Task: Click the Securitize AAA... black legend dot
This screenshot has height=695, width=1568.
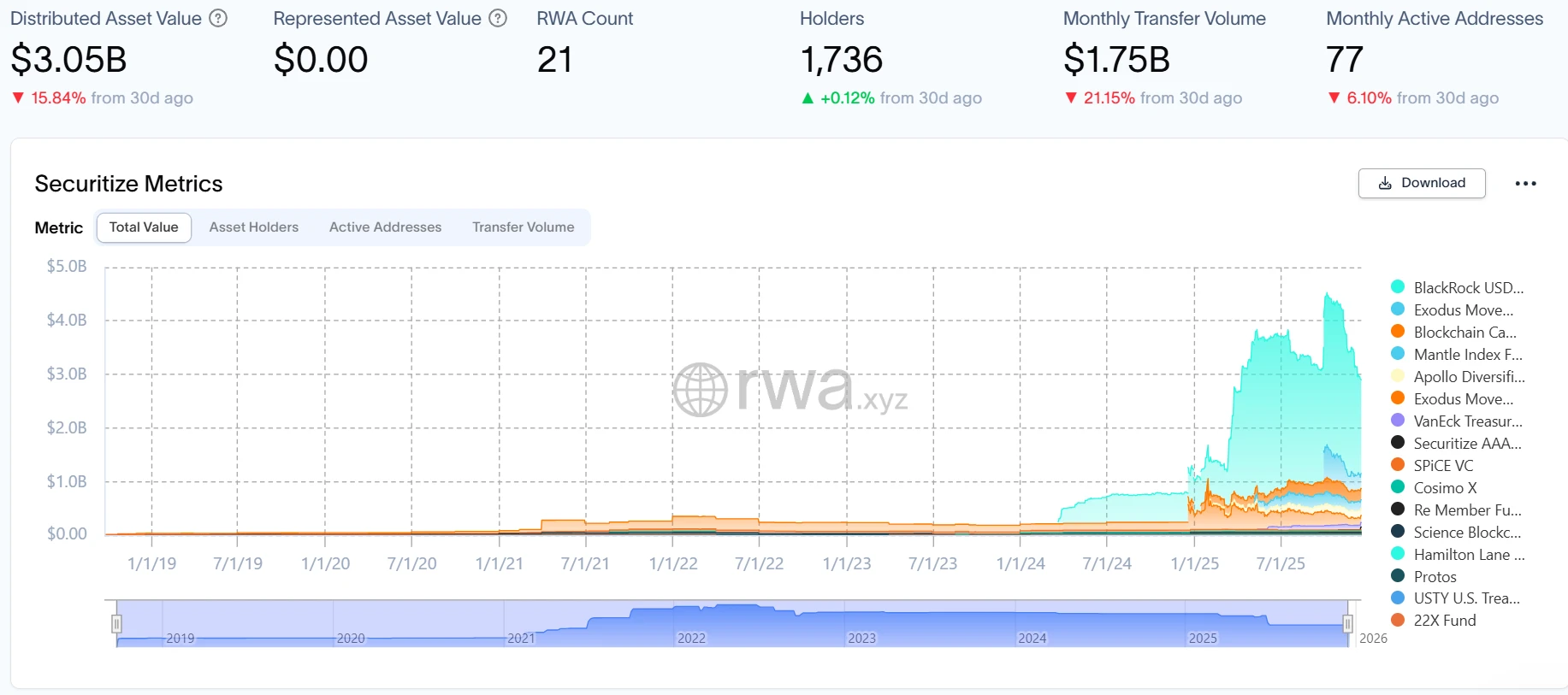Action: tap(1398, 443)
